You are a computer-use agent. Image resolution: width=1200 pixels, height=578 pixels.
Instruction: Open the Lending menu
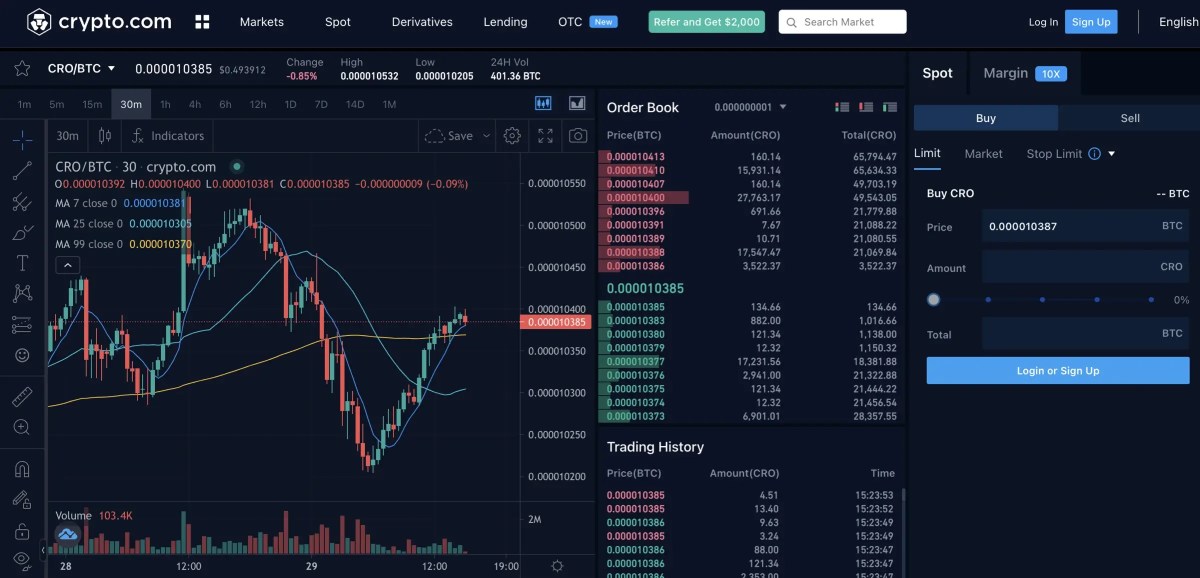505,22
